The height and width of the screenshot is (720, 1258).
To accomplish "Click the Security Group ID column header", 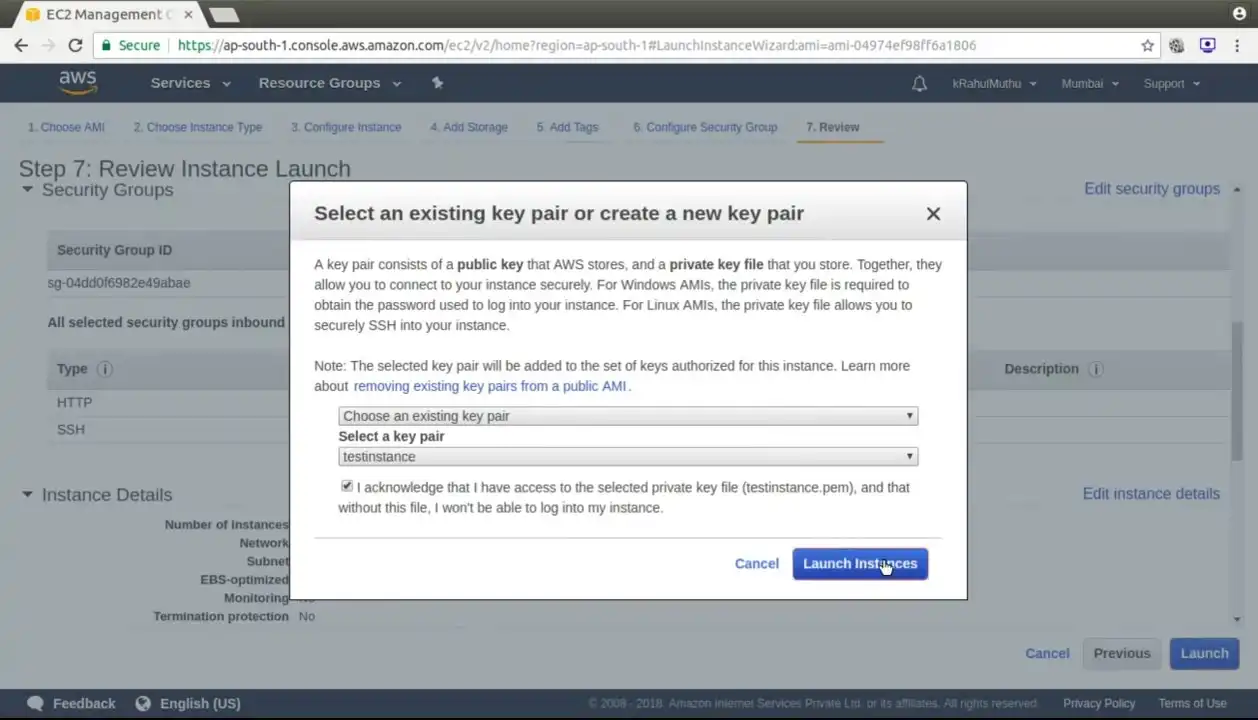I will (x=114, y=250).
